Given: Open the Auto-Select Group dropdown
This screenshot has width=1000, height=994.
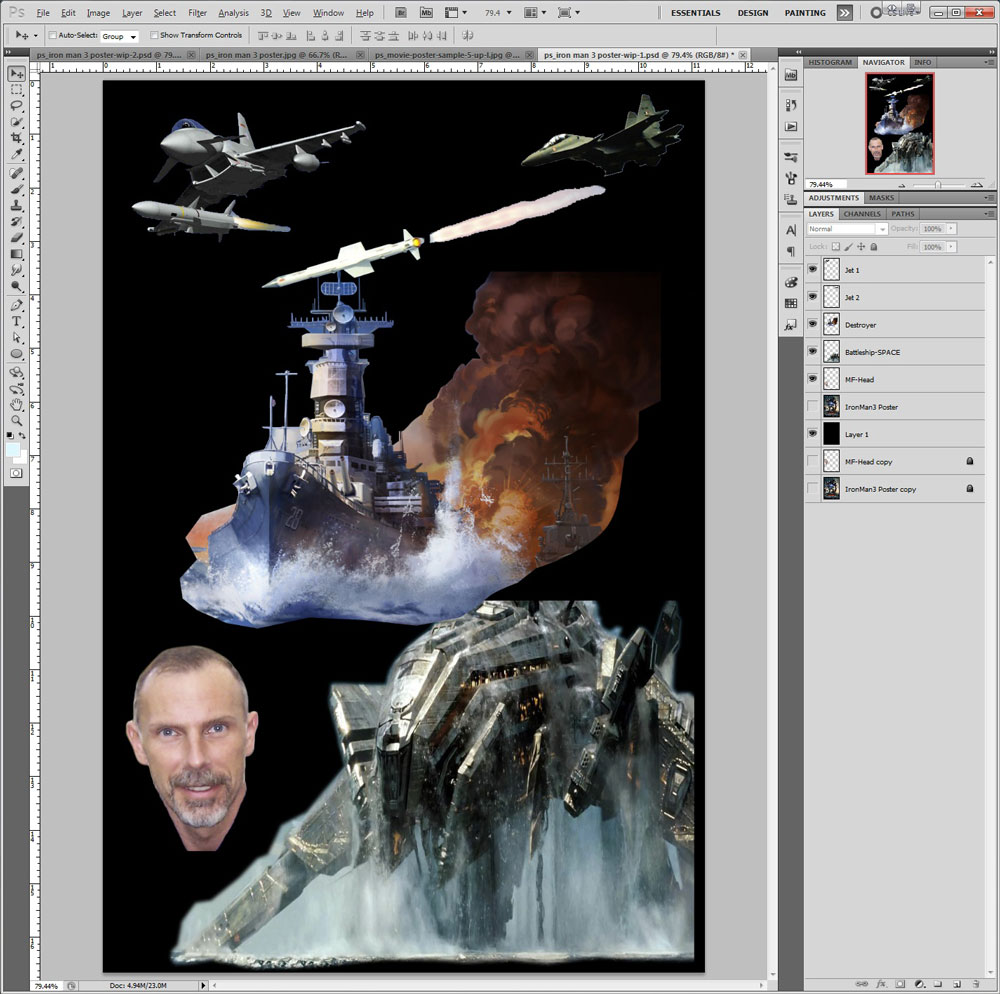Looking at the screenshot, I should (x=119, y=36).
